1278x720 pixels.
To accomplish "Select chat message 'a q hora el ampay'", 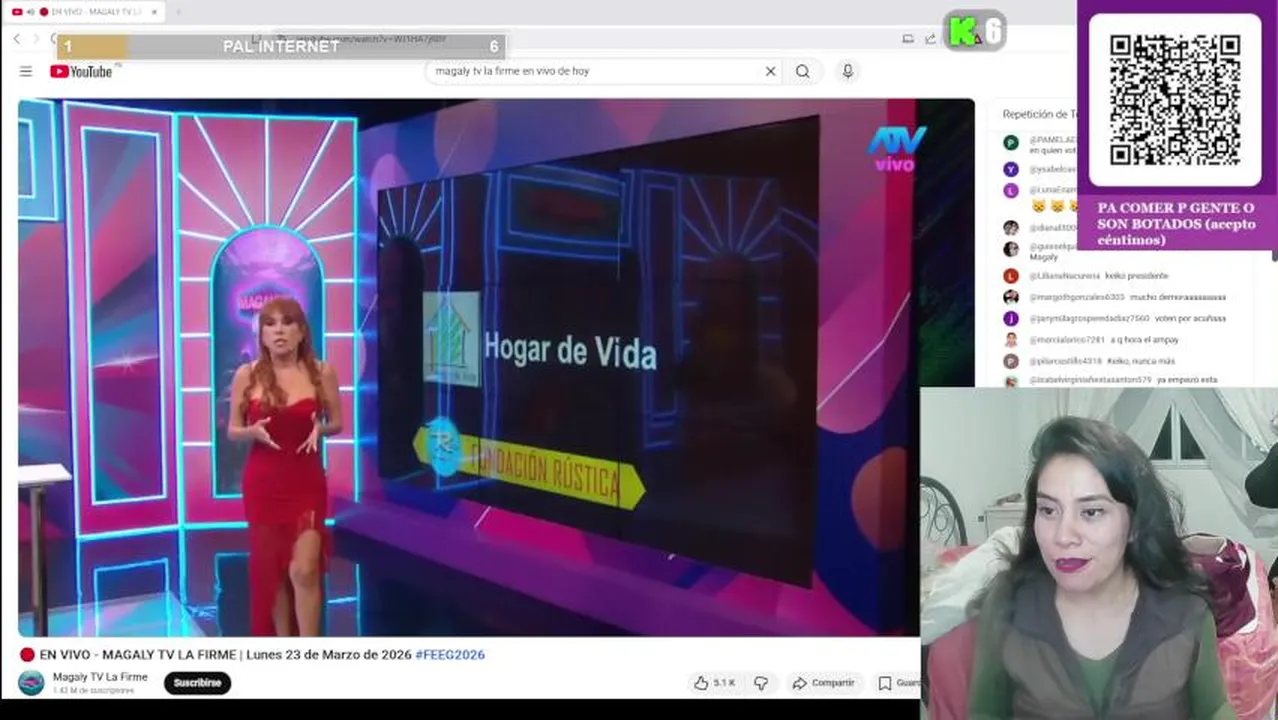I will click(x=1144, y=340).
